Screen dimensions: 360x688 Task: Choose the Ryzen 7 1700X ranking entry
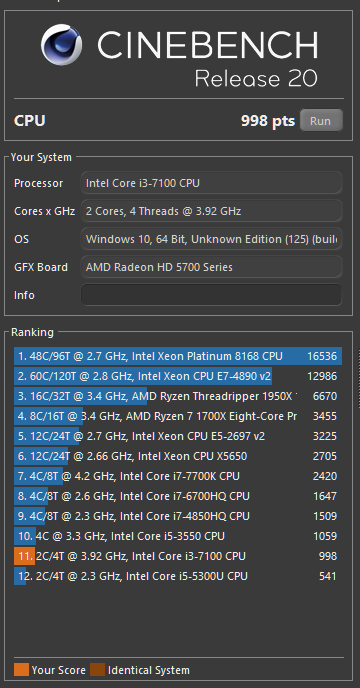178,416
